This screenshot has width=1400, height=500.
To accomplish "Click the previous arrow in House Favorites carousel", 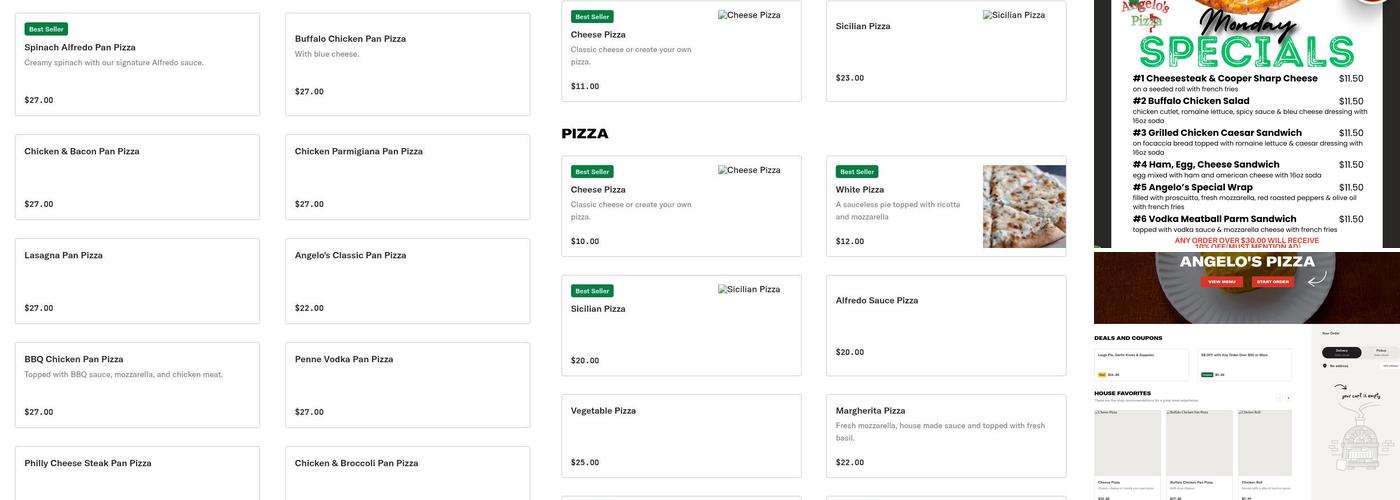I will pos(1279,398).
